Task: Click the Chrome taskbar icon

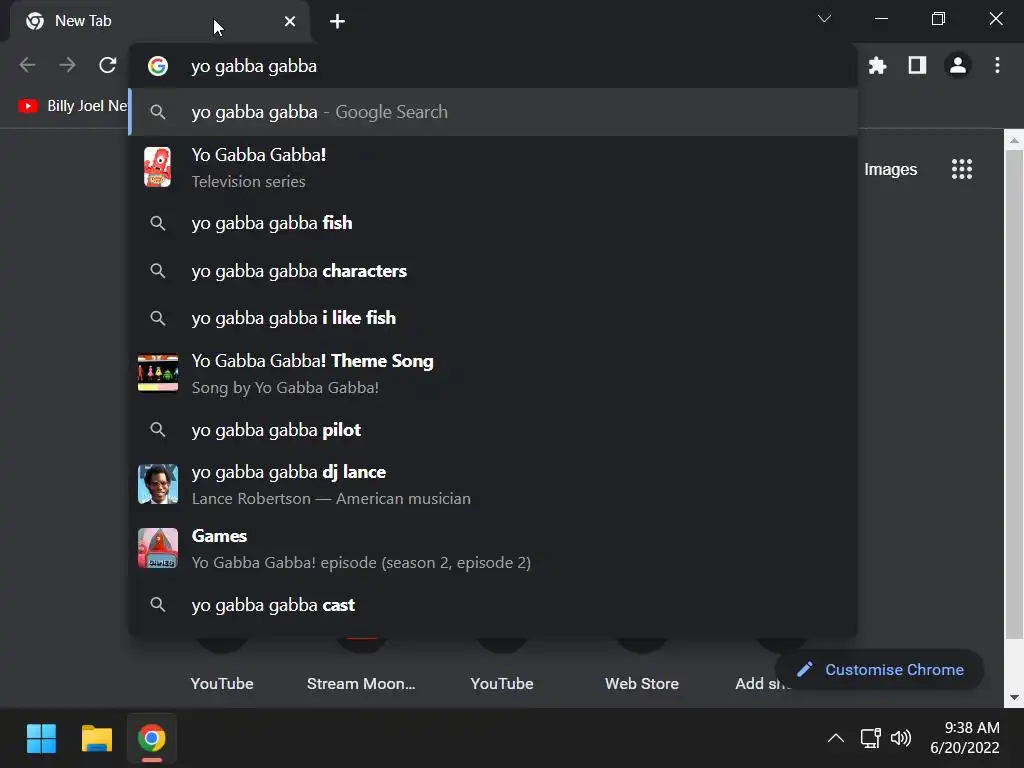Action: [152, 739]
